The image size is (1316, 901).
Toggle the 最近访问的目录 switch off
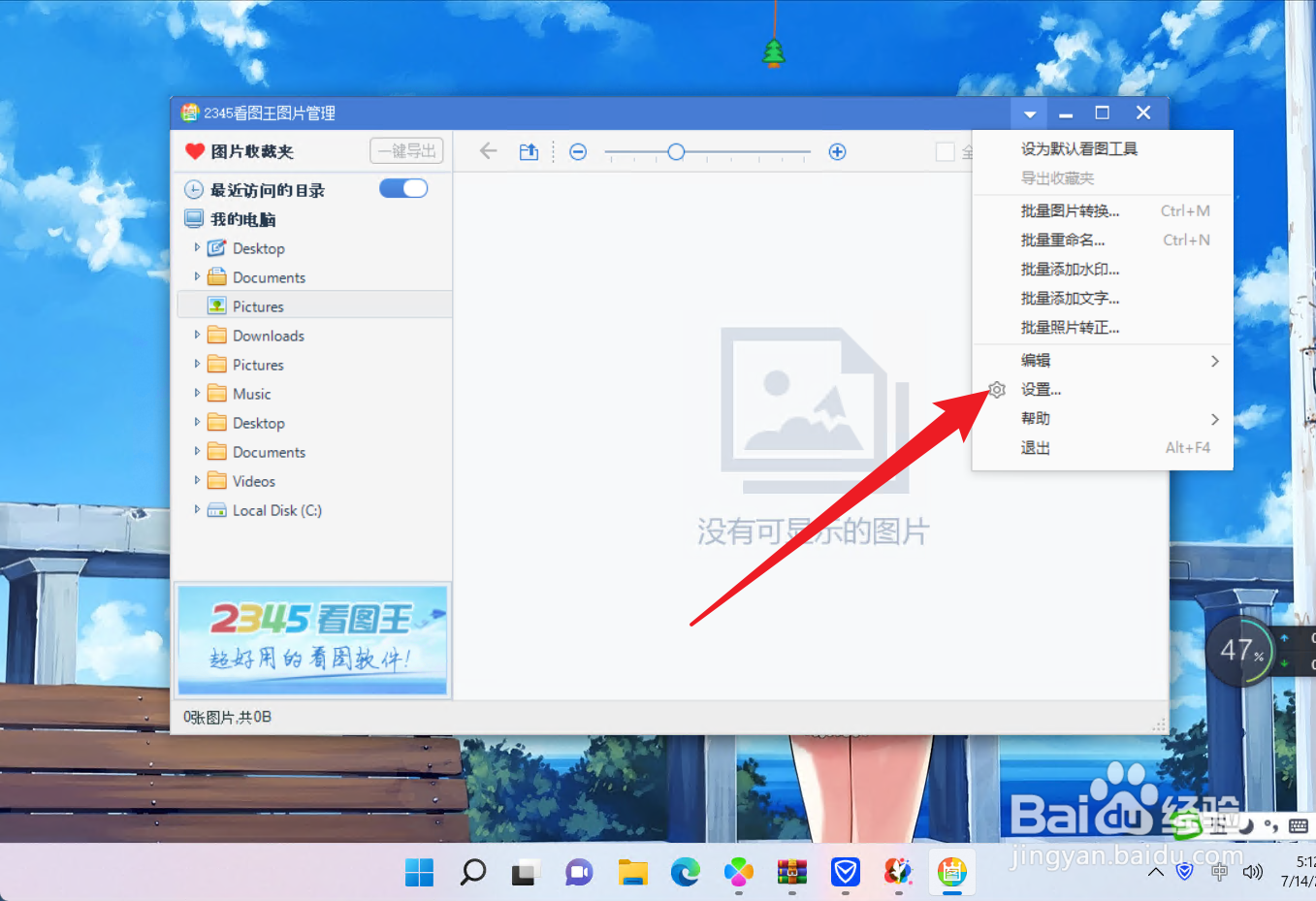pos(403,188)
